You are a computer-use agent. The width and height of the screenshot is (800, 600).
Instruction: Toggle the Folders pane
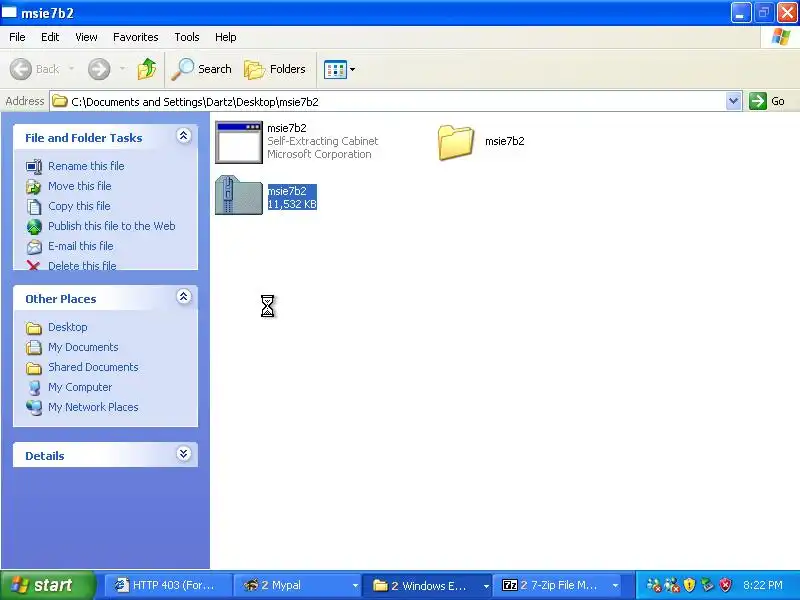[x=275, y=69]
